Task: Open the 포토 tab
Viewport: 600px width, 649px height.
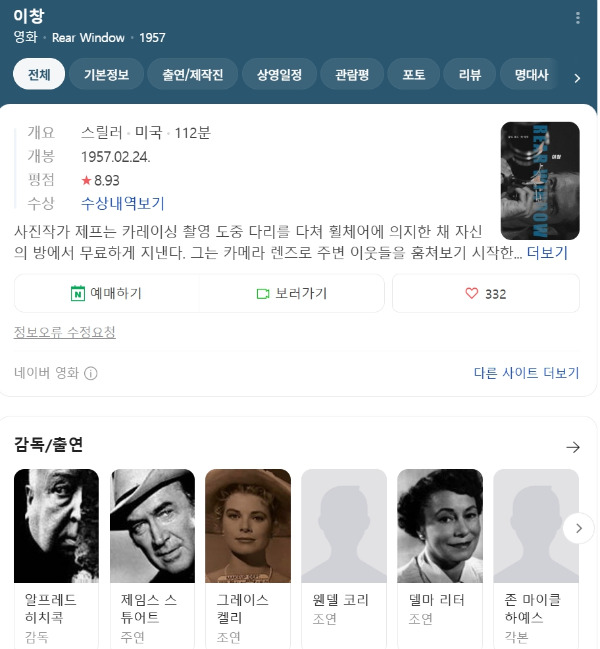Action: click(x=413, y=75)
